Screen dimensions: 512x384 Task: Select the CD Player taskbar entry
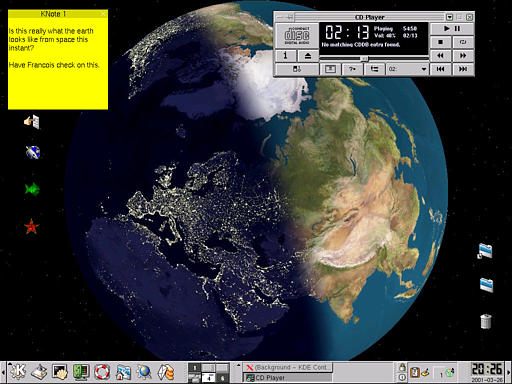click(287, 377)
